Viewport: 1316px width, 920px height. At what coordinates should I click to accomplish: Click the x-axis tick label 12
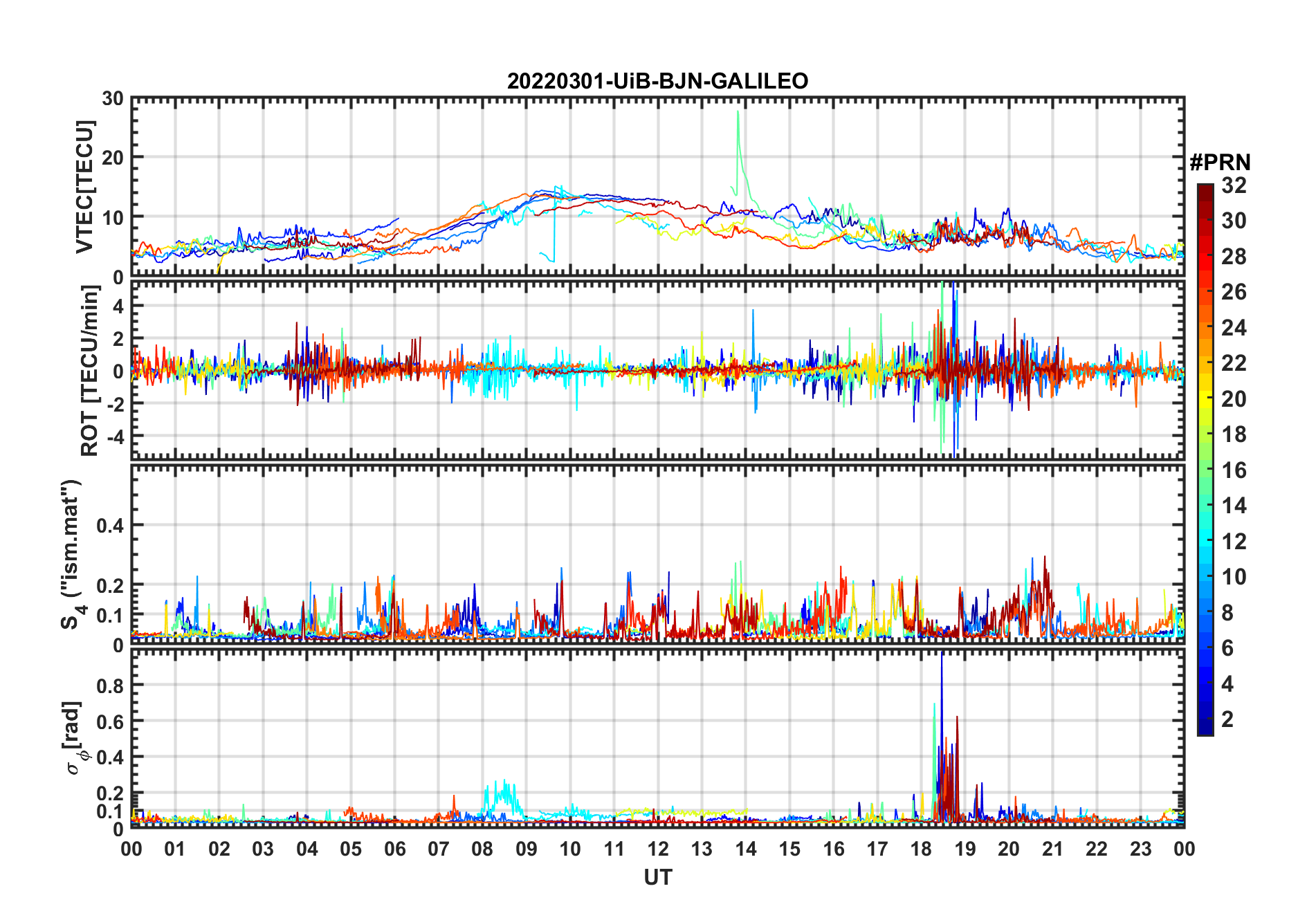tap(658, 849)
